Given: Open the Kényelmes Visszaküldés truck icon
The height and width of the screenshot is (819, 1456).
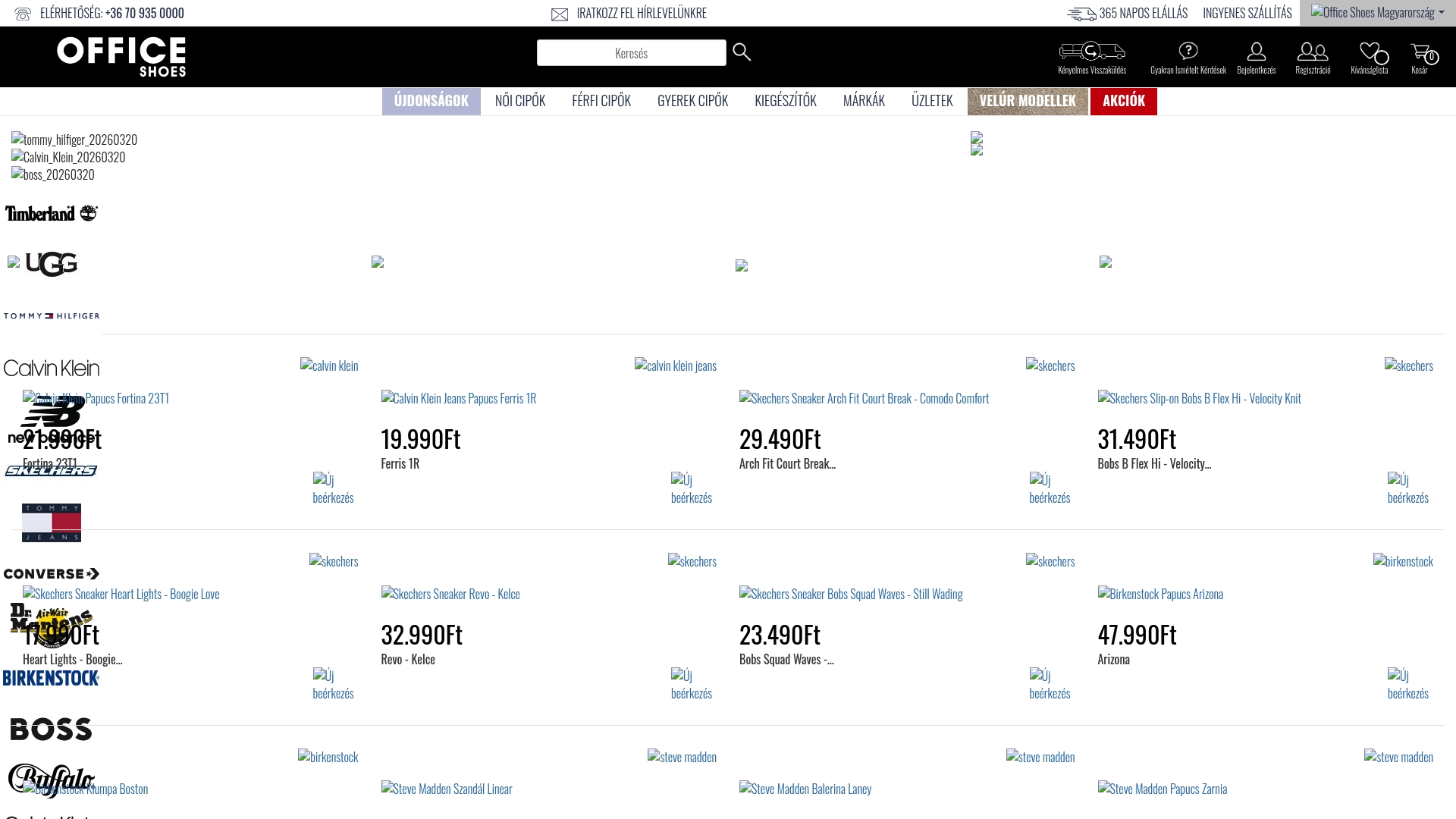Looking at the screenshot, I should pos(1092,51).
